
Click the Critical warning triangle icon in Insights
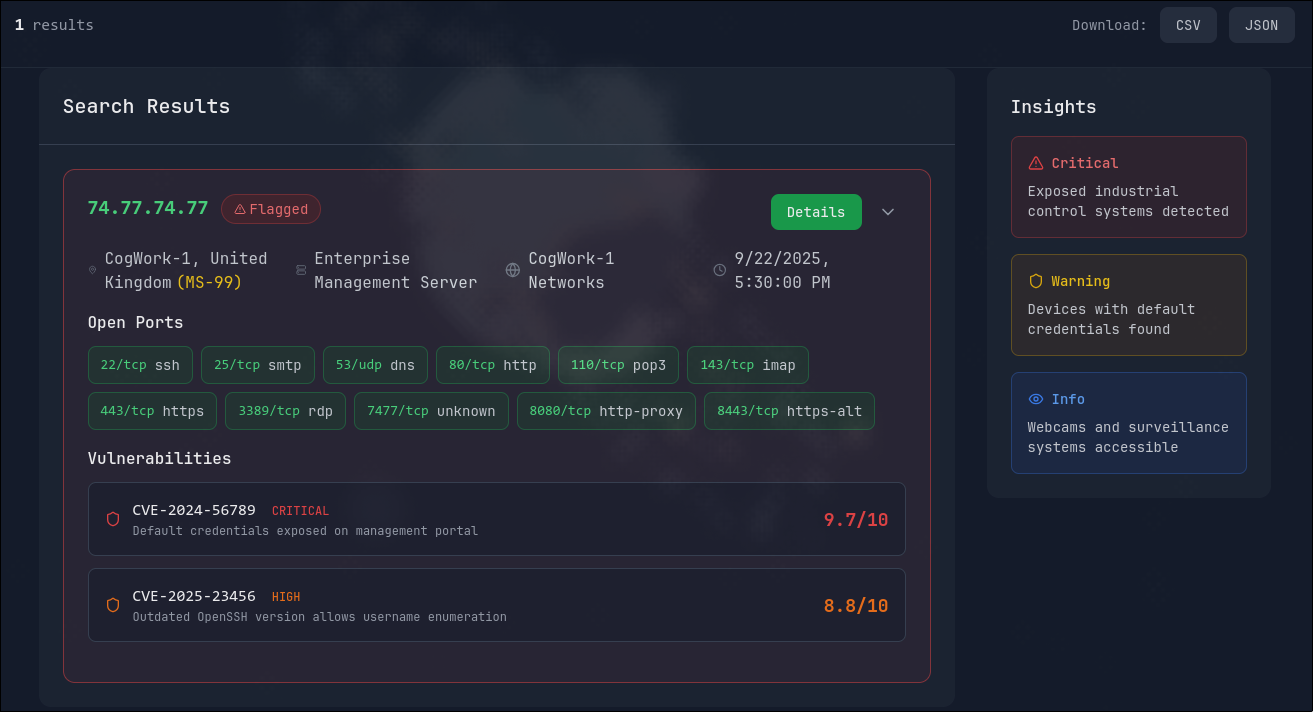coord(1036,163)
